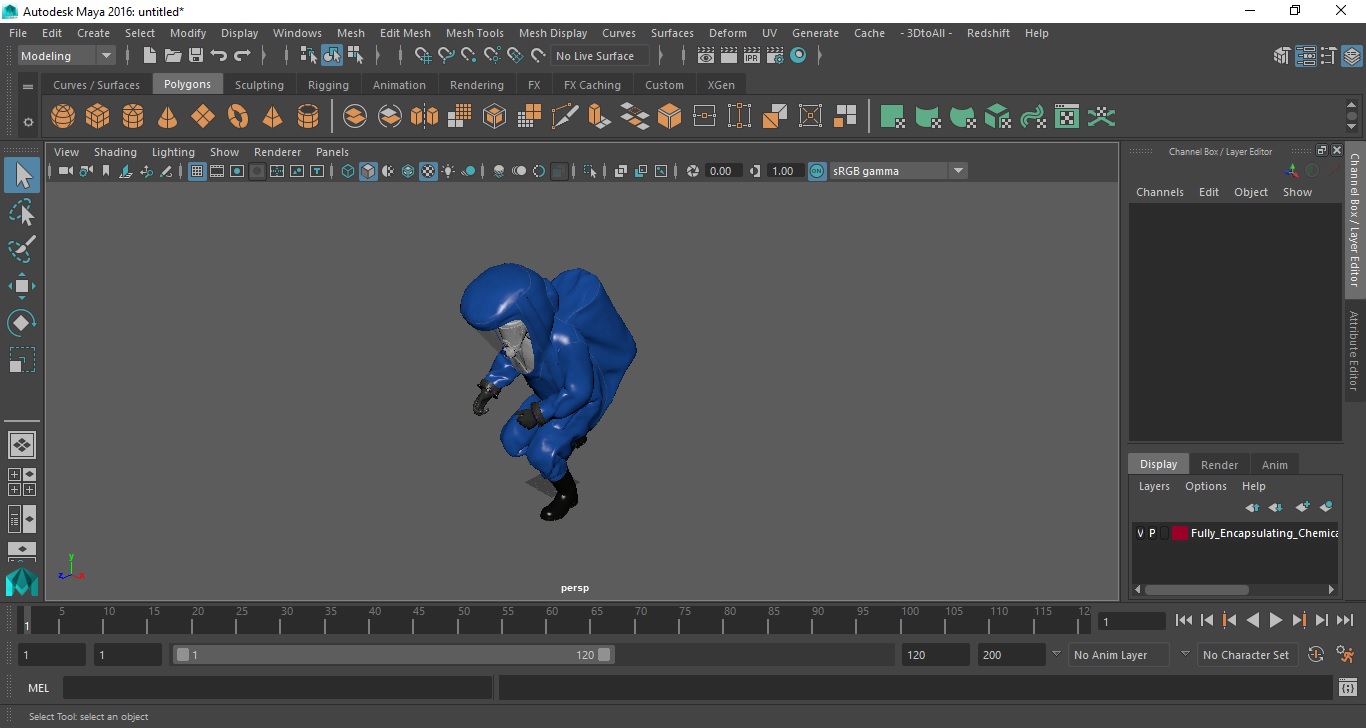Create a polygon pyramid from the shelf
Screen dimensions: 1366x728
(x=272, y=117)
